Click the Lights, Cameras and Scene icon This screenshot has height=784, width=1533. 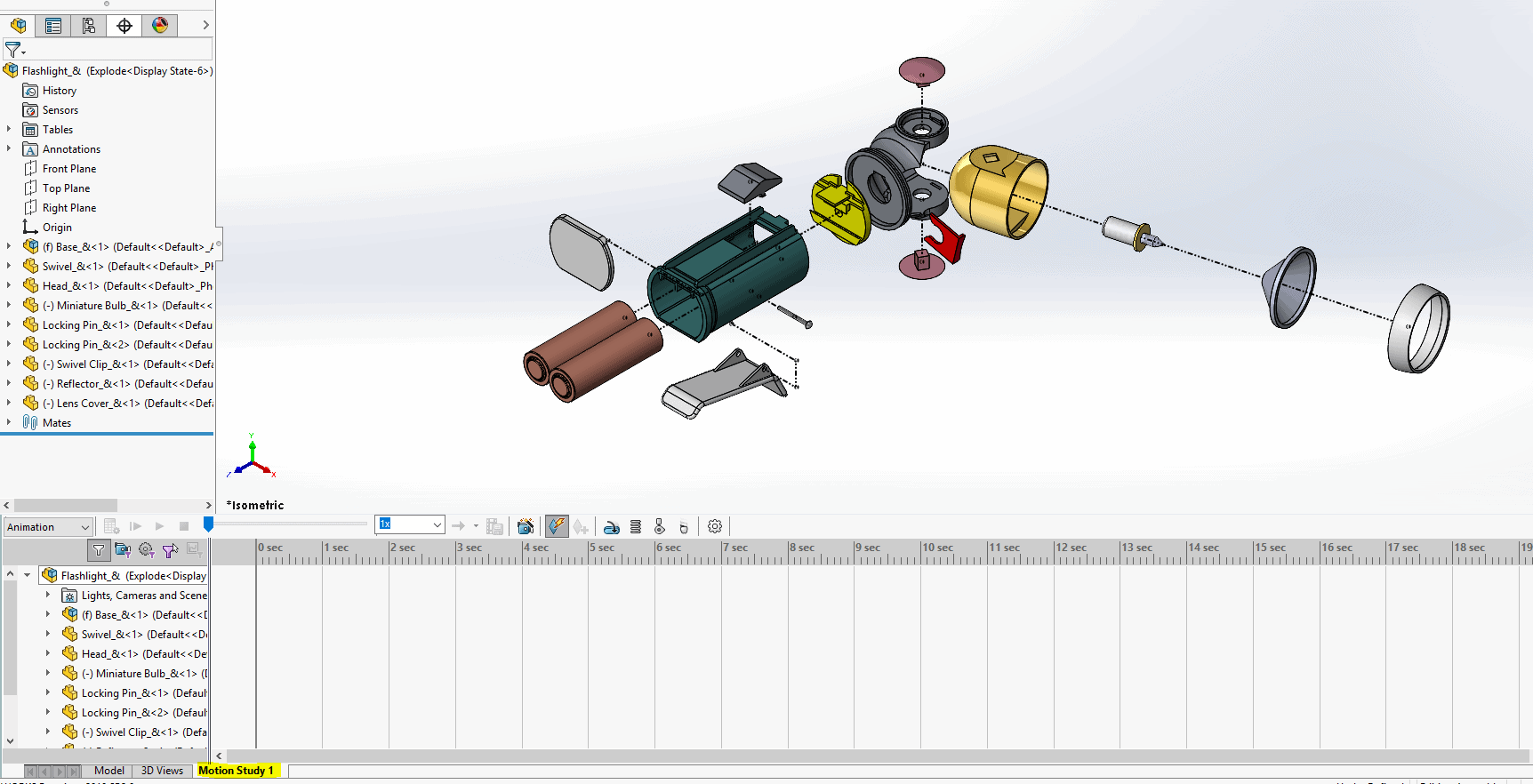[x=69, y=596]
